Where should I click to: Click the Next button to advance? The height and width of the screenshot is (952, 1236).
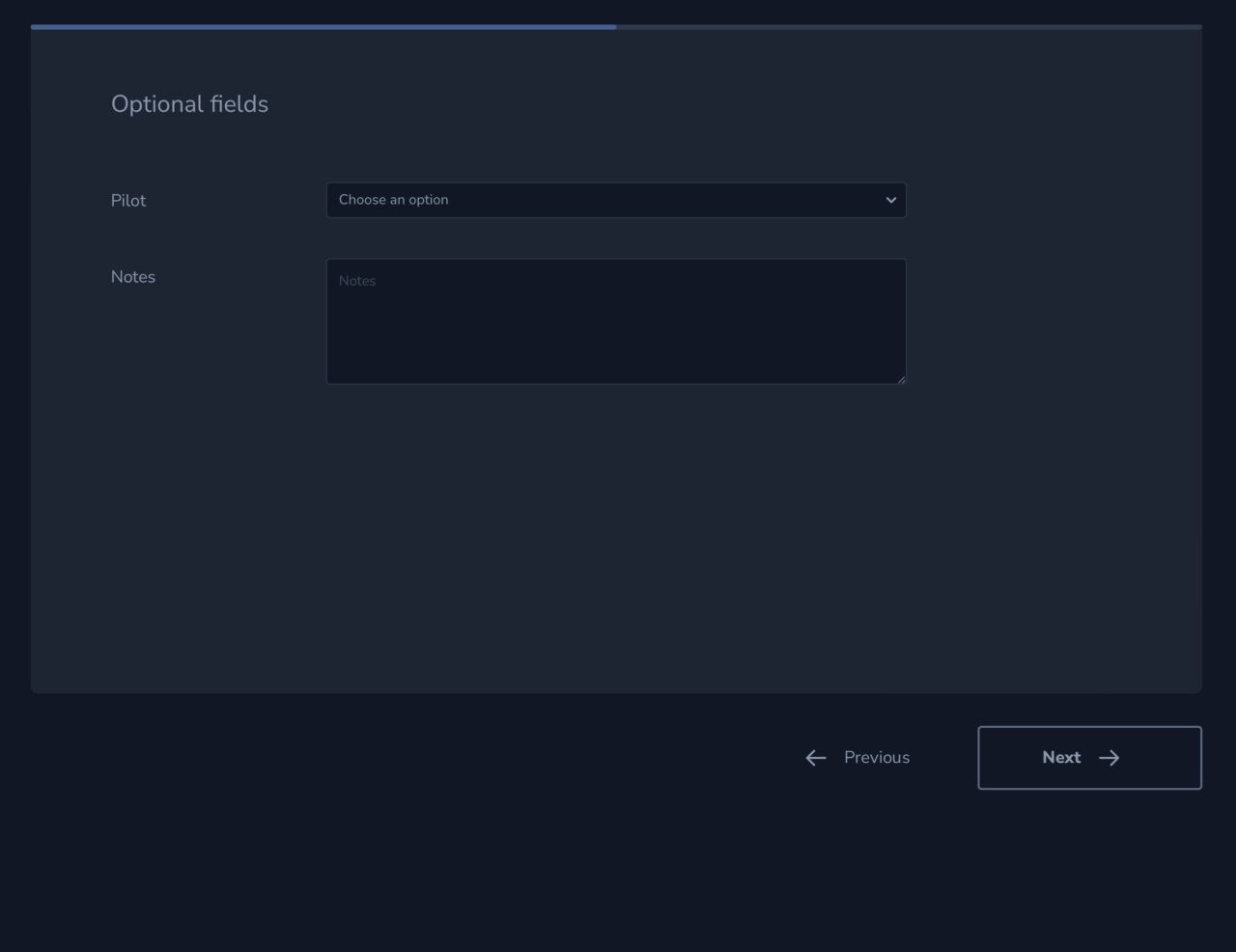(1089, 758)
